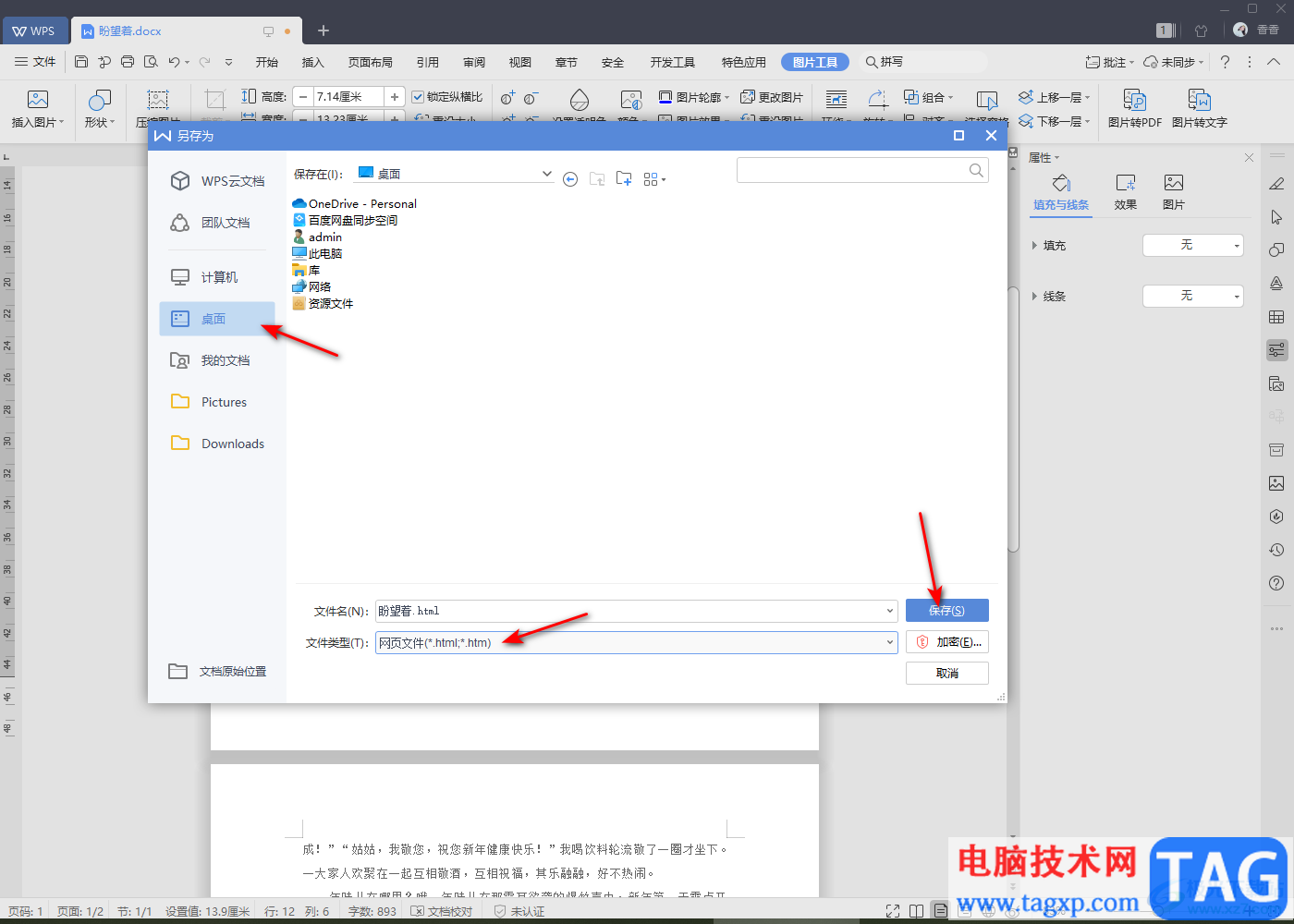Select 此电脑 in file list

coord(317,253)
